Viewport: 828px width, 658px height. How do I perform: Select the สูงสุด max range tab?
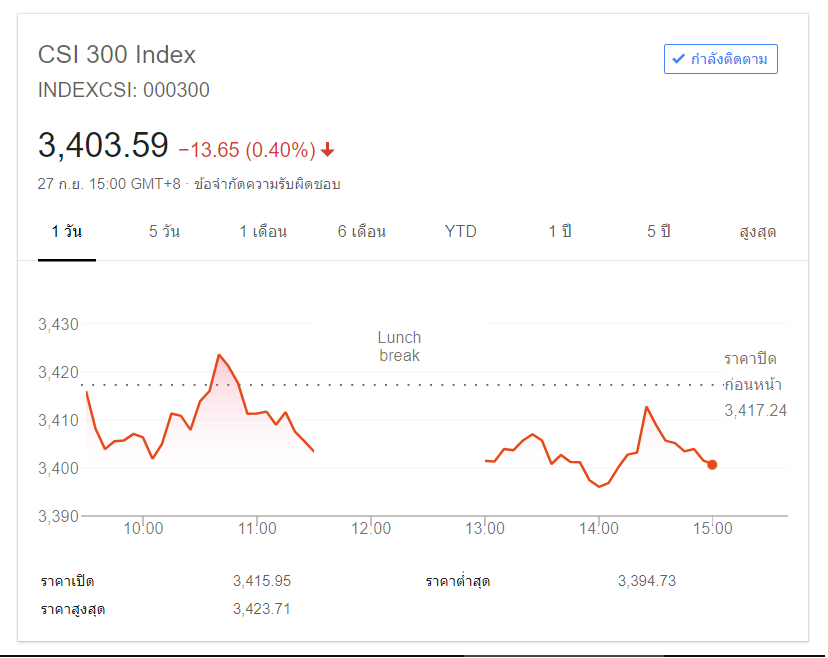pyautogui.click(x=757, y=232)
